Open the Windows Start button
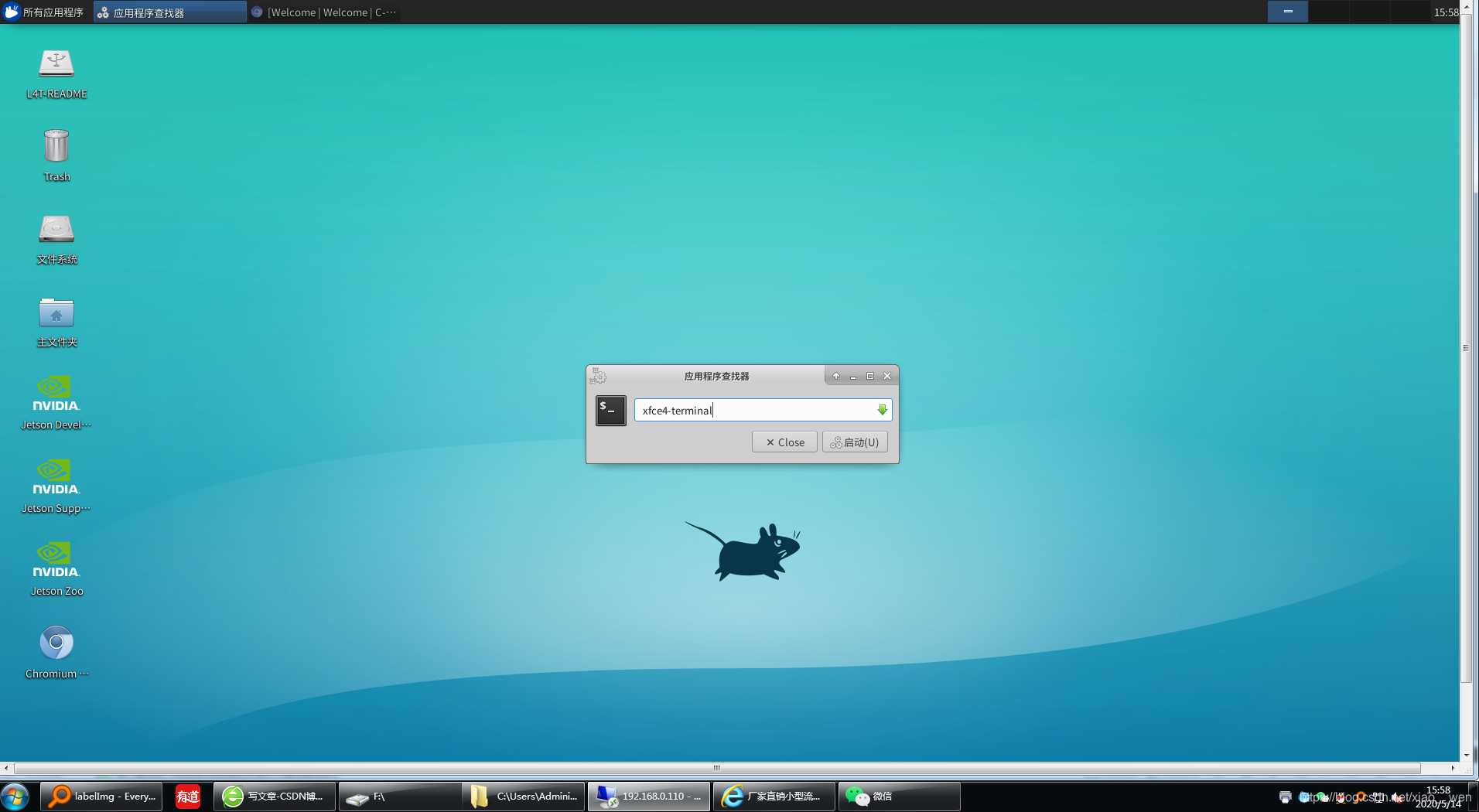This screenshot has height=812, width=1479. coord(15,797)
